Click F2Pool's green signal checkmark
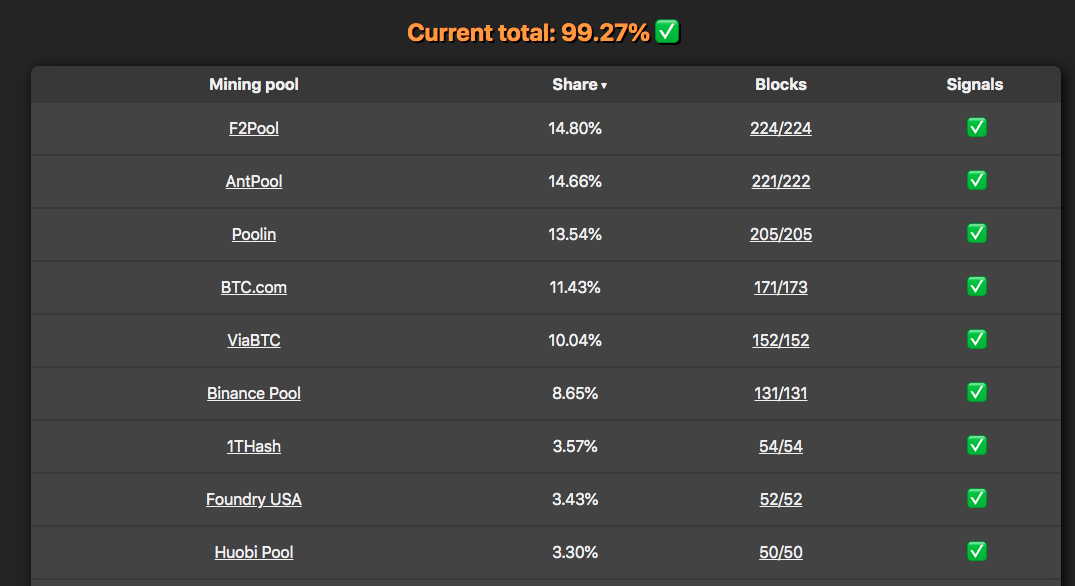 pyautogui.click(x=976, y=127)
